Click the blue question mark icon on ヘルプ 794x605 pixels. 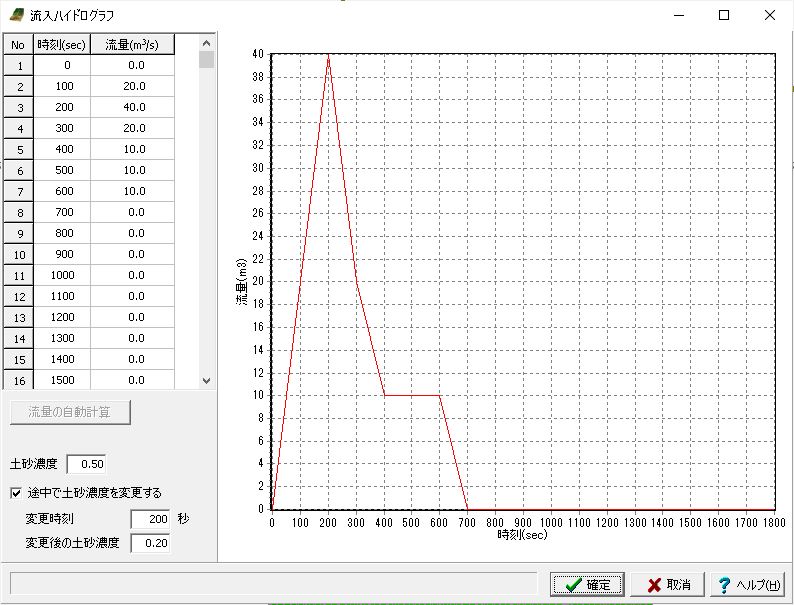[x=725, y=585]
